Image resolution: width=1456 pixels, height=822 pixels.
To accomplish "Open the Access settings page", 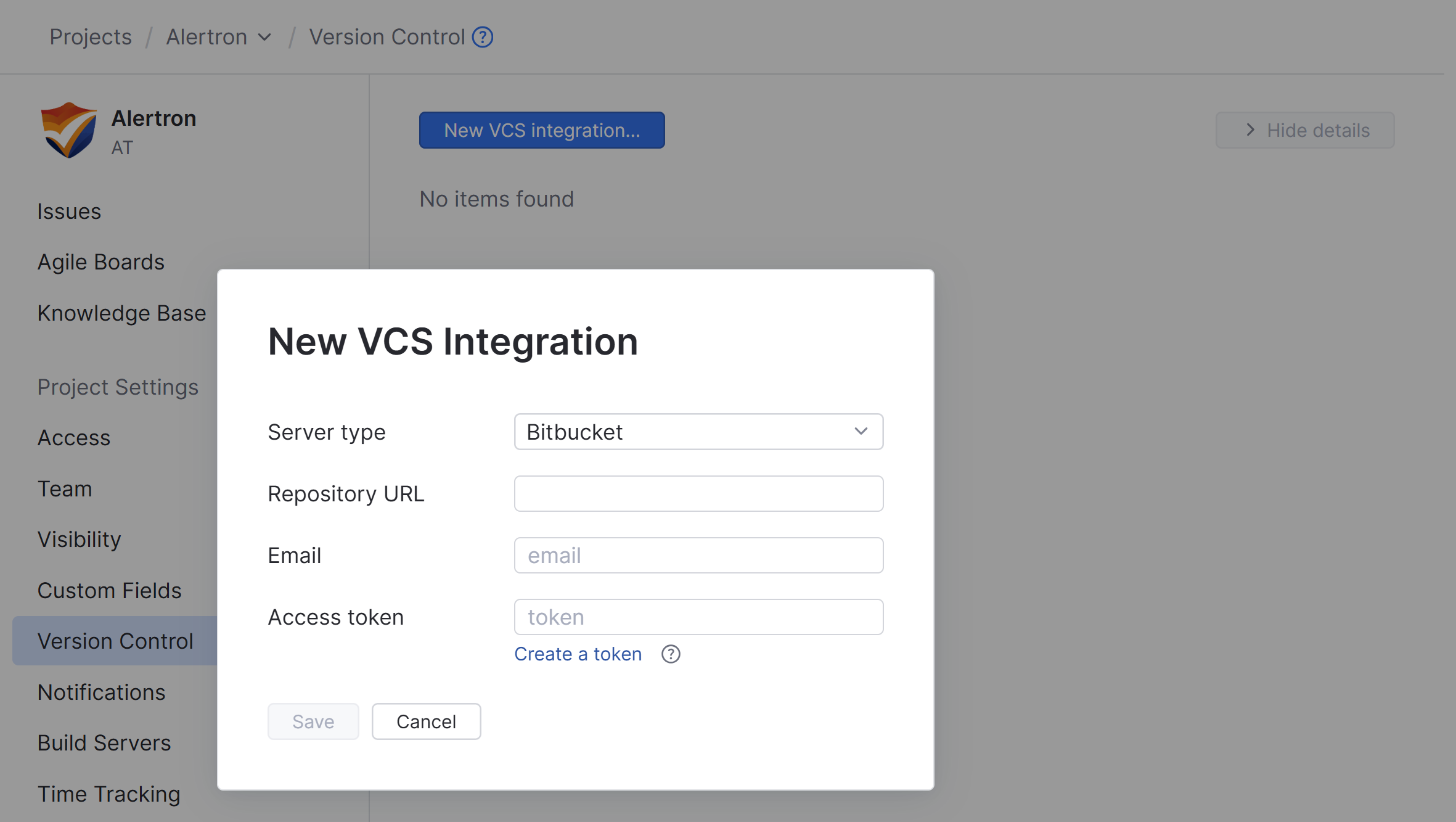I will [x=73, y=437].
